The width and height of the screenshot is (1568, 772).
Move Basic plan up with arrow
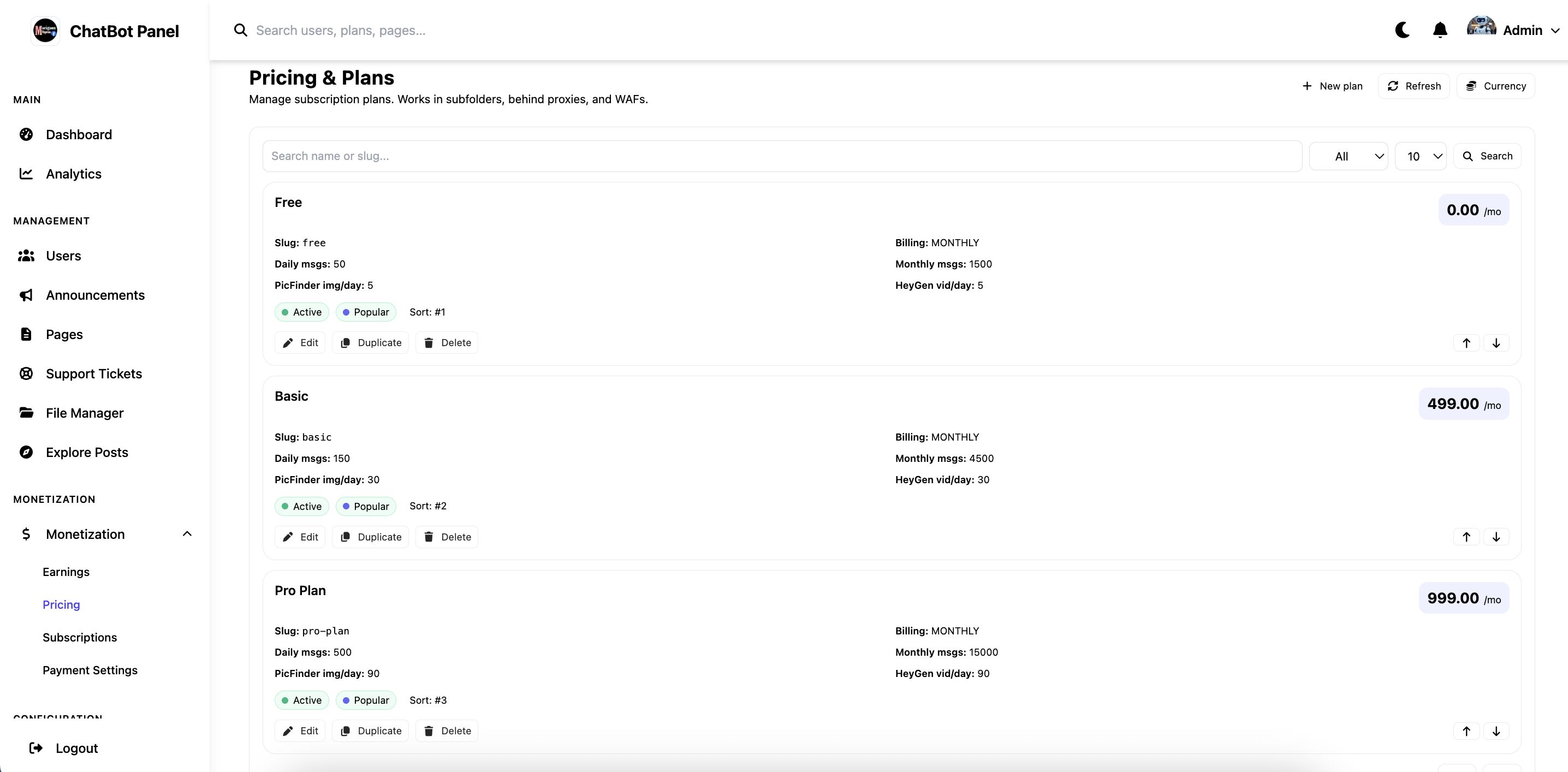point(1466,537)
